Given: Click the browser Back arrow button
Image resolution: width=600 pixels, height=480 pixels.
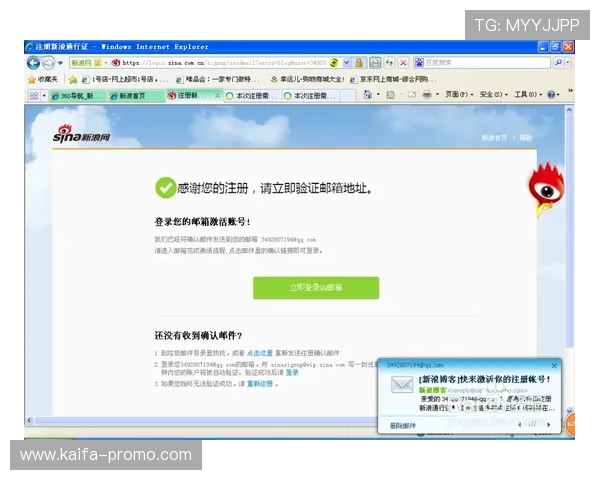Looking at the screenshot, I should pos(33,63).
